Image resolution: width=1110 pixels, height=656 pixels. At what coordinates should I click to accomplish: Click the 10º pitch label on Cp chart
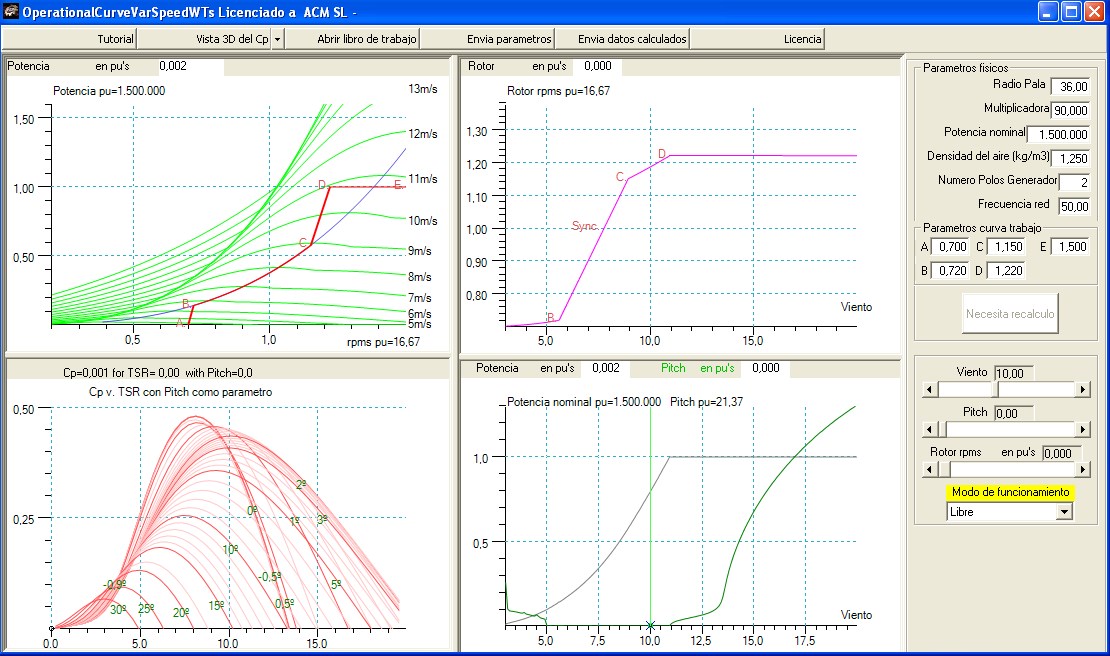click(230, 550)
